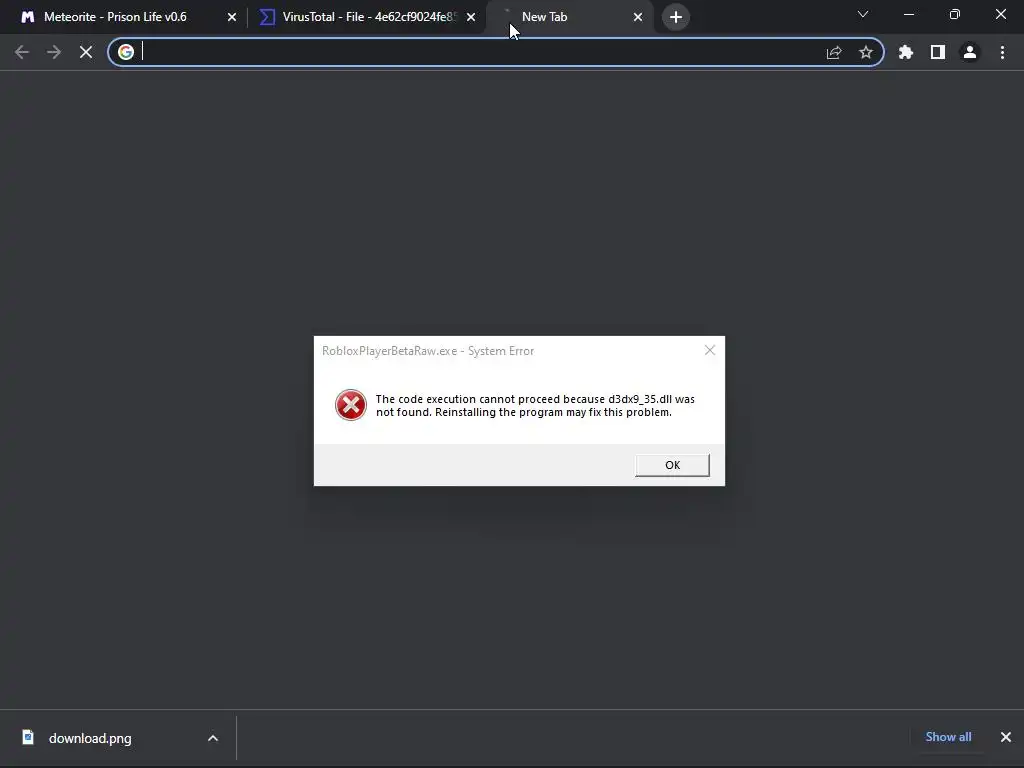Click the Google icon in address bar
This screenshot has width=1024, height=768.
coord(126,52)
